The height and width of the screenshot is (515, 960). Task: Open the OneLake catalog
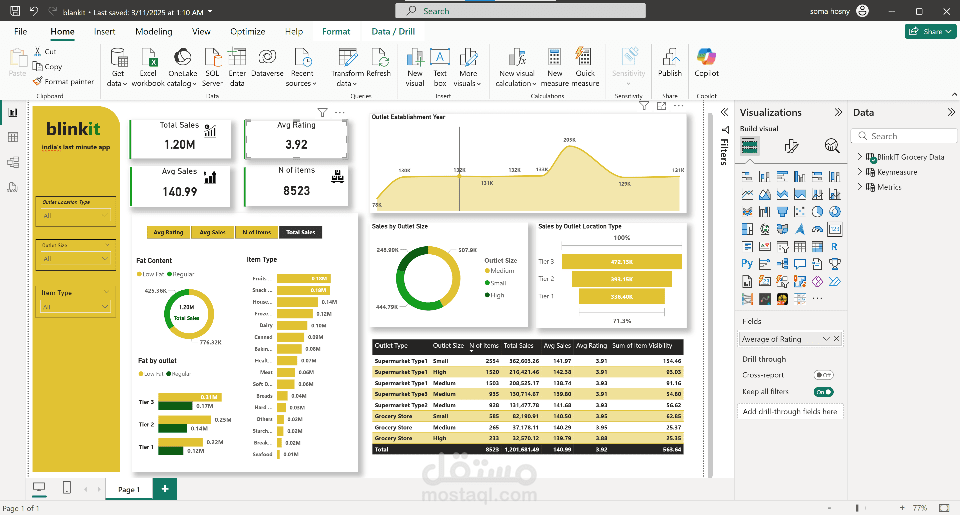click(x=182, y=66)
